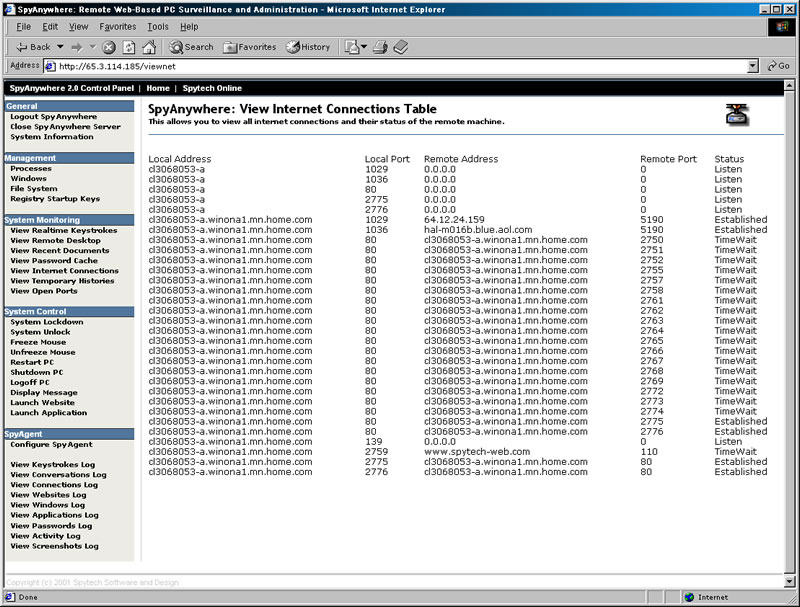Click the Done status page icon

coord(10,597)
